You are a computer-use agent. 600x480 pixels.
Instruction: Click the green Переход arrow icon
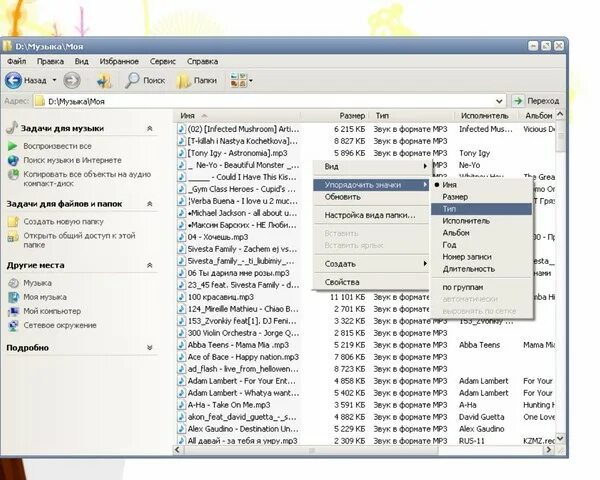tap(518, 101)
